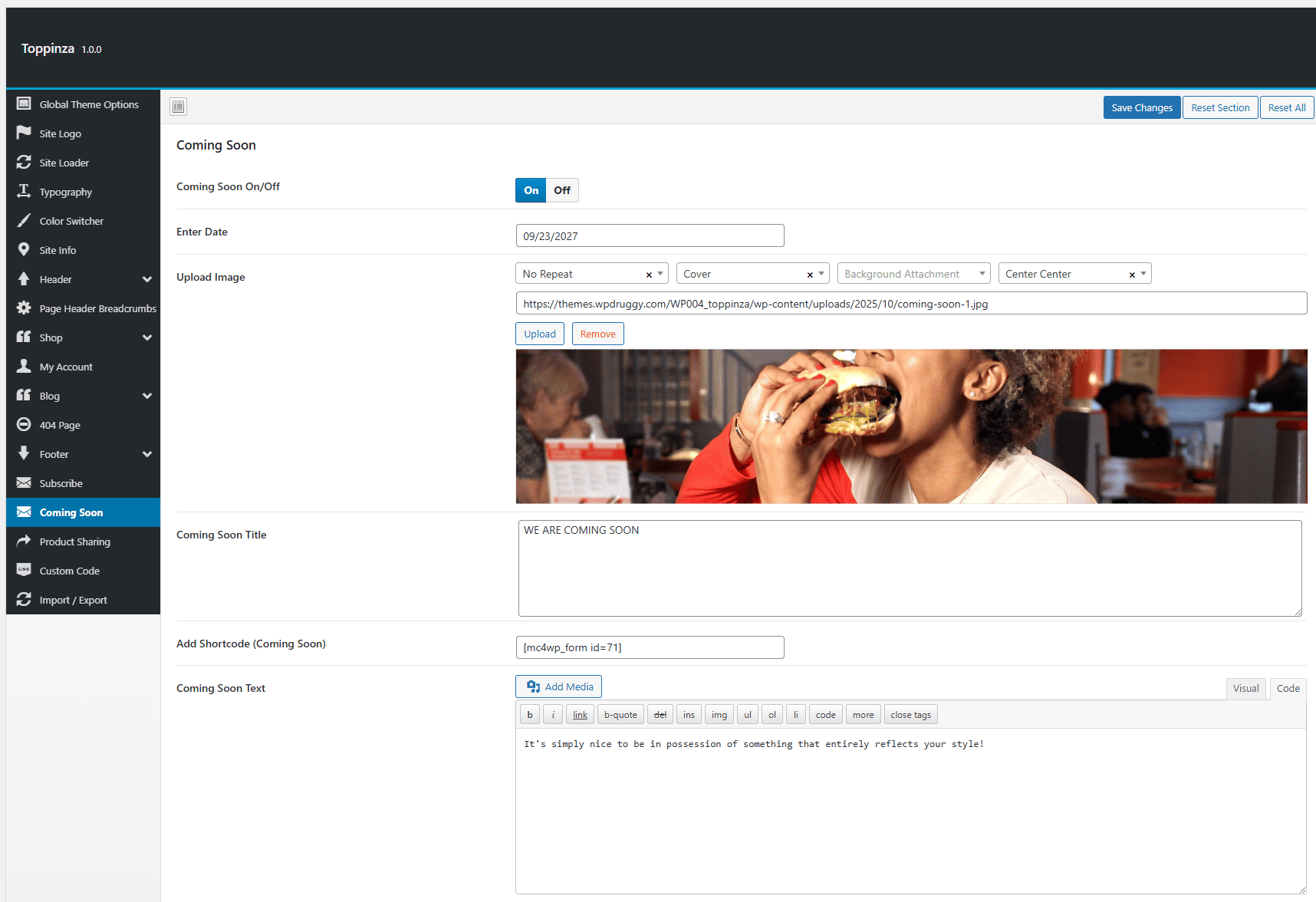Select the Typography icon in sidebar
This screenshot has width=1316, height=902.
24,191
